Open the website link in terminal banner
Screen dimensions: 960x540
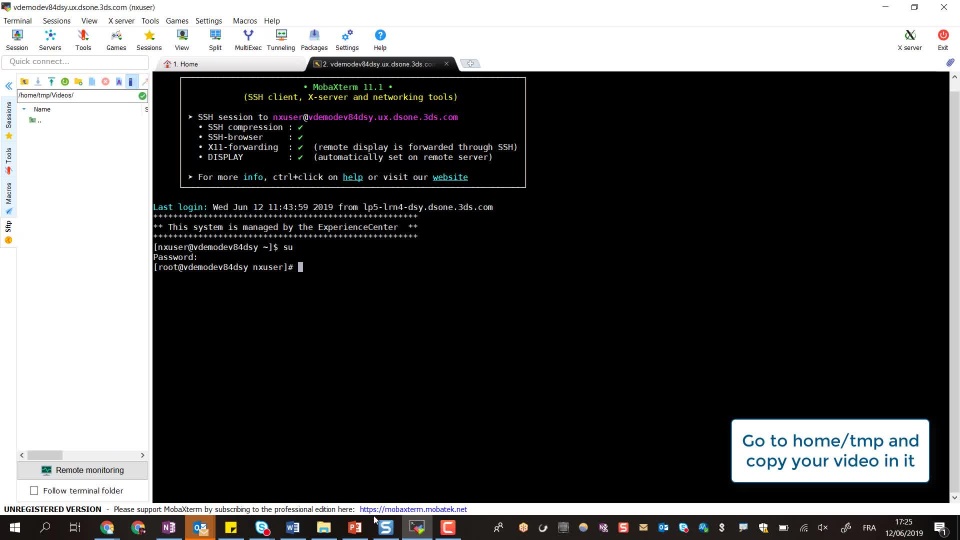coord(450,177)
